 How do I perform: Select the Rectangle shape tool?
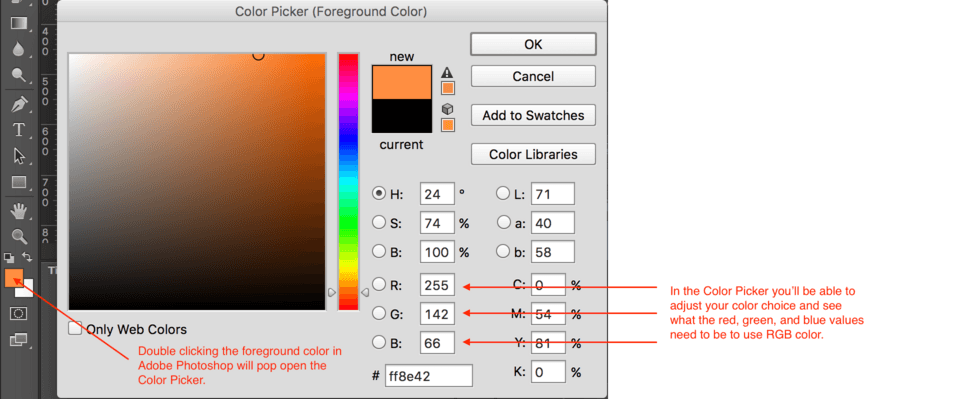(19, 182)
